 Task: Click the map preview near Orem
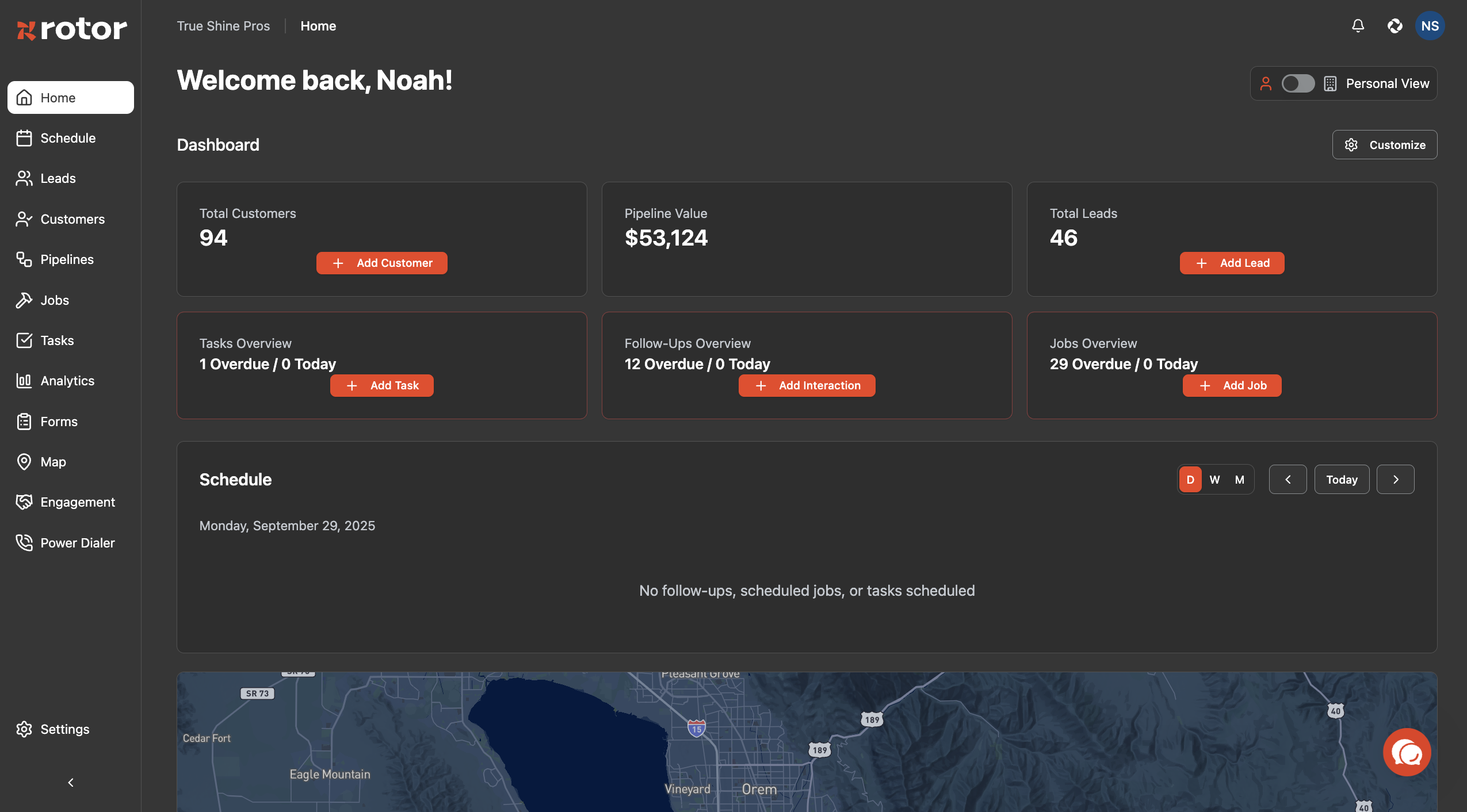point(758,789)
